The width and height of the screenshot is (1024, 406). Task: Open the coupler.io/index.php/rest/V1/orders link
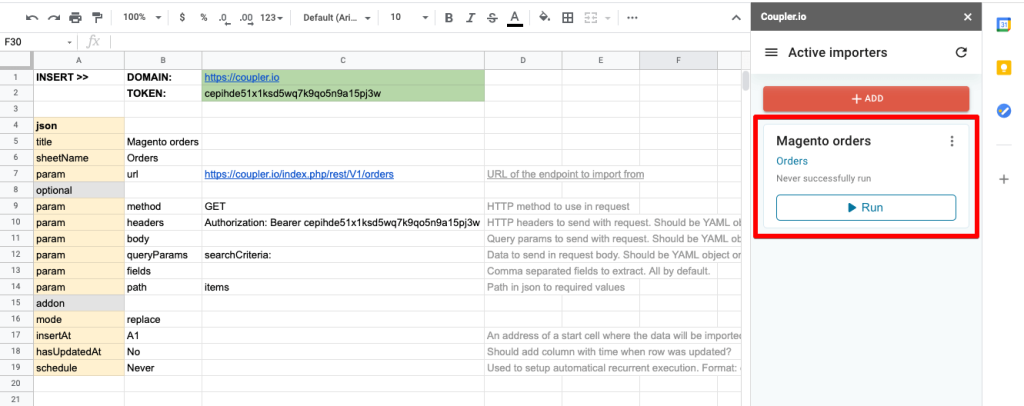299,174
